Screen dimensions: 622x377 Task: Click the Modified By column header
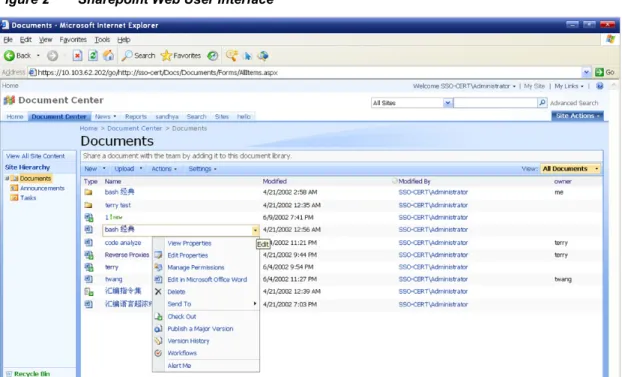[414, 181]
